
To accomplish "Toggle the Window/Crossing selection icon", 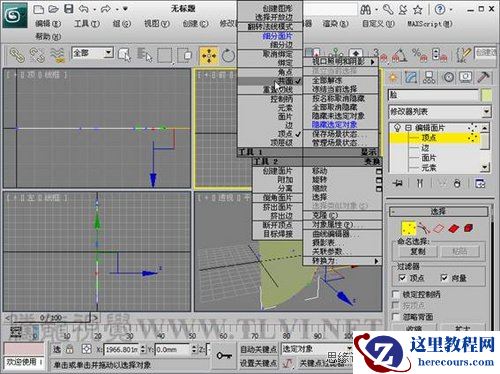I will tap(185, 55).
